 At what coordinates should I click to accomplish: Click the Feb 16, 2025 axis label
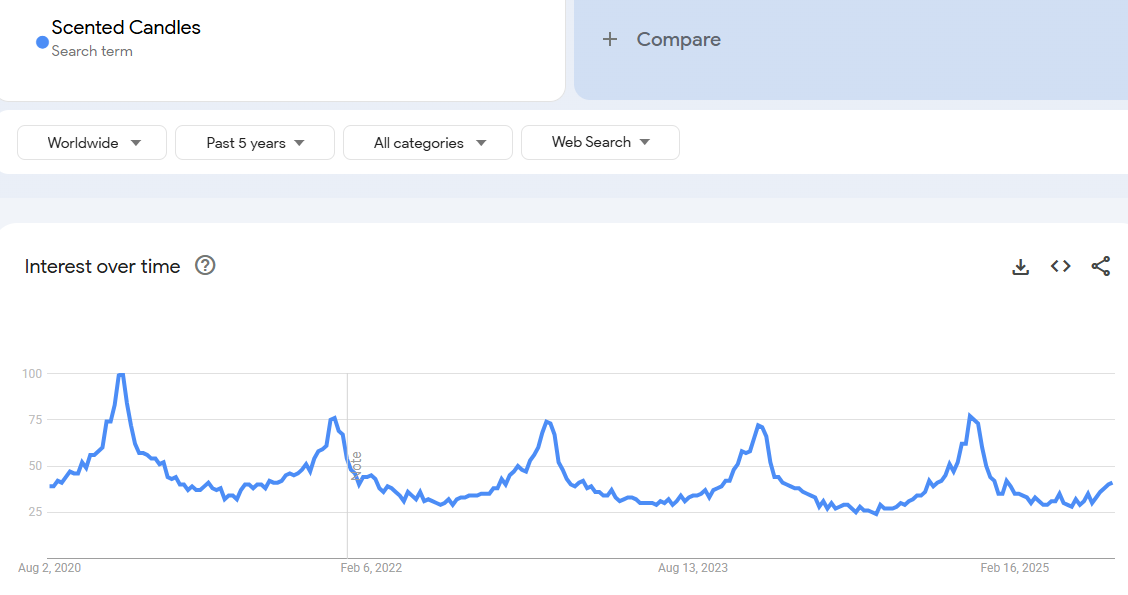(x=1014, y=568)
